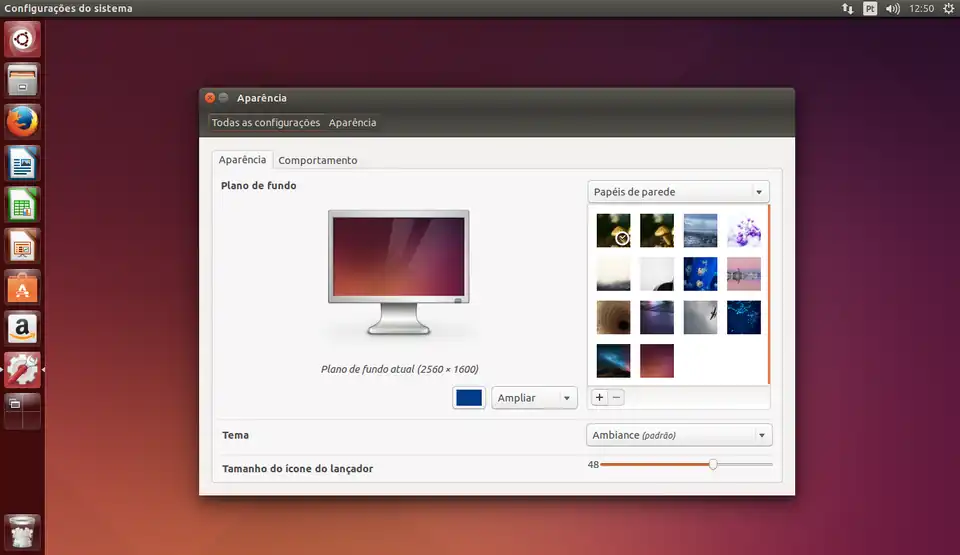This screenshot has width=960, height=555.
Task: Select the grey bird silhouette wallpaper
Action: coord(700,317)
